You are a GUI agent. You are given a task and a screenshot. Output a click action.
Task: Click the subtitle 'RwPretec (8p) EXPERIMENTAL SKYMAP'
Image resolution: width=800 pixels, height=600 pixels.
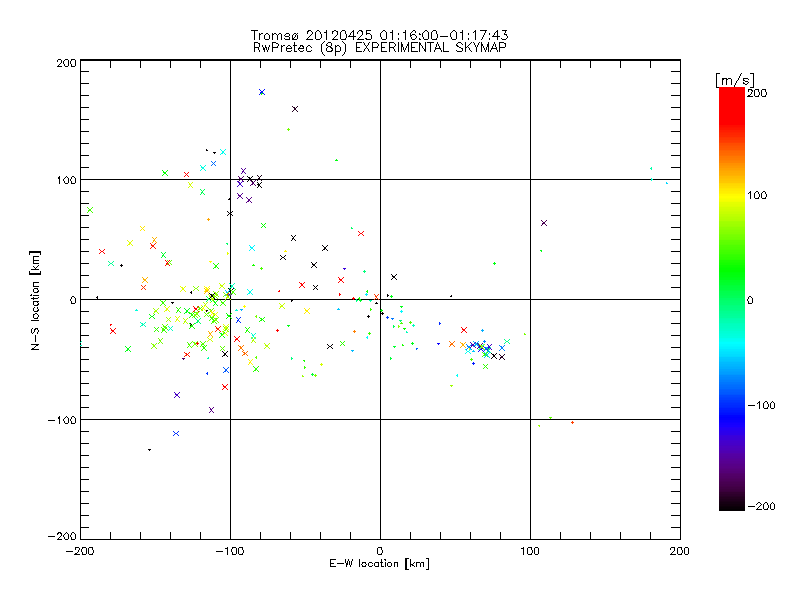pyautogui.click(x=380, y=48)
